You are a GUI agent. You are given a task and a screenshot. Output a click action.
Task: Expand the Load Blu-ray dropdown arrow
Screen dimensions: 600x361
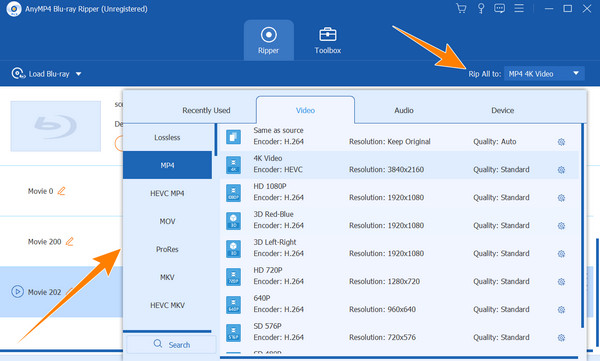point(78,74)
